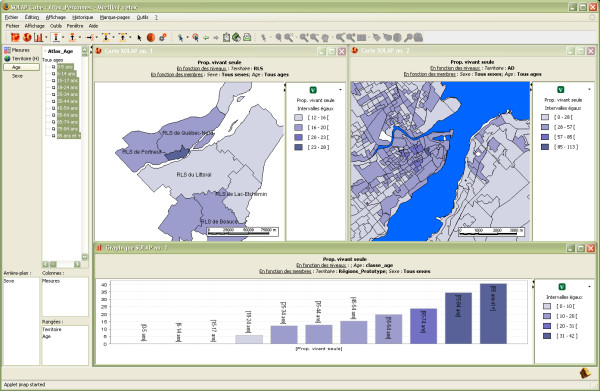Click En fonction des membres link in chart

tap(285, 271)
